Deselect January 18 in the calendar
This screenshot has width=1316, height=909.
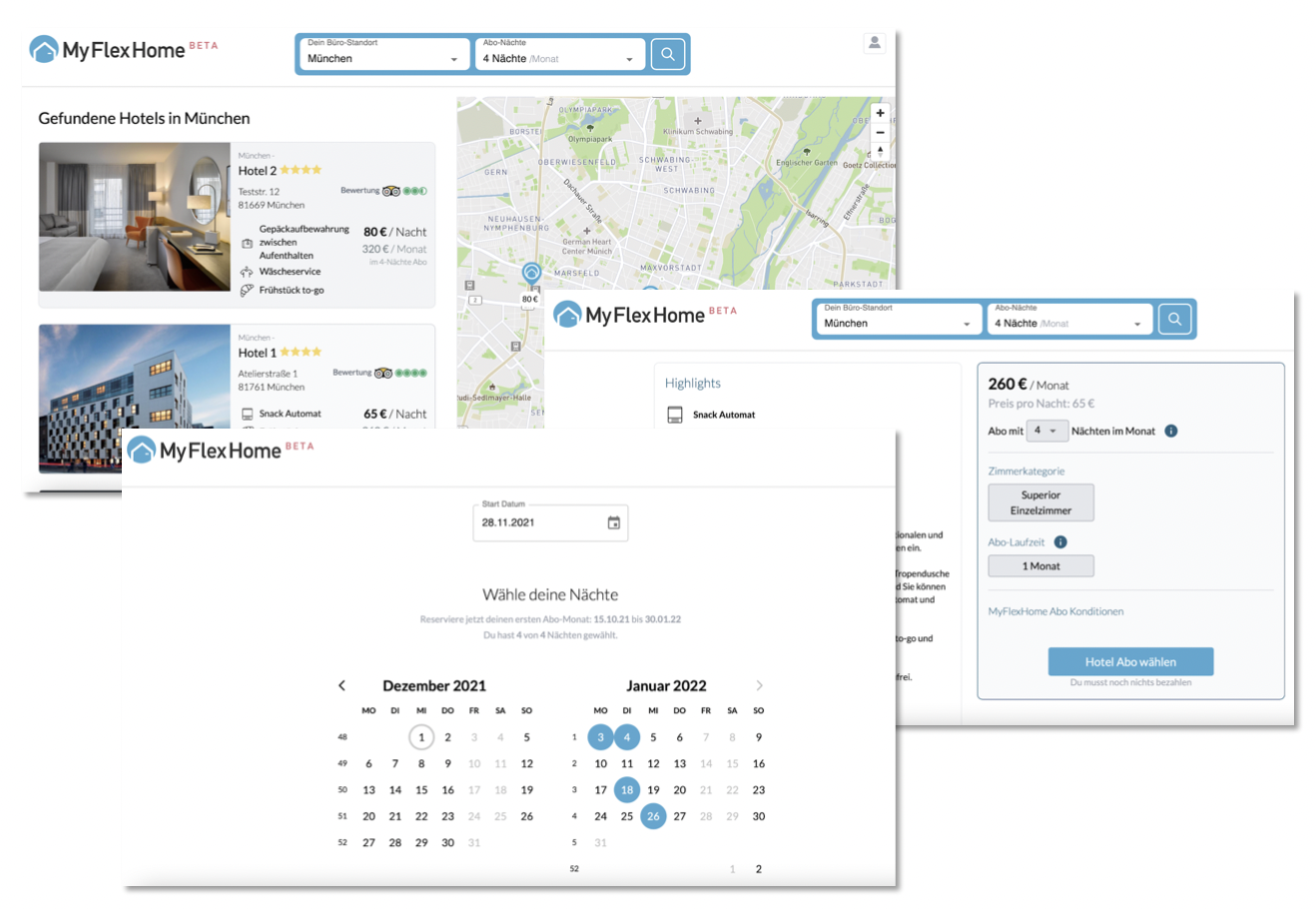point(627,789)
